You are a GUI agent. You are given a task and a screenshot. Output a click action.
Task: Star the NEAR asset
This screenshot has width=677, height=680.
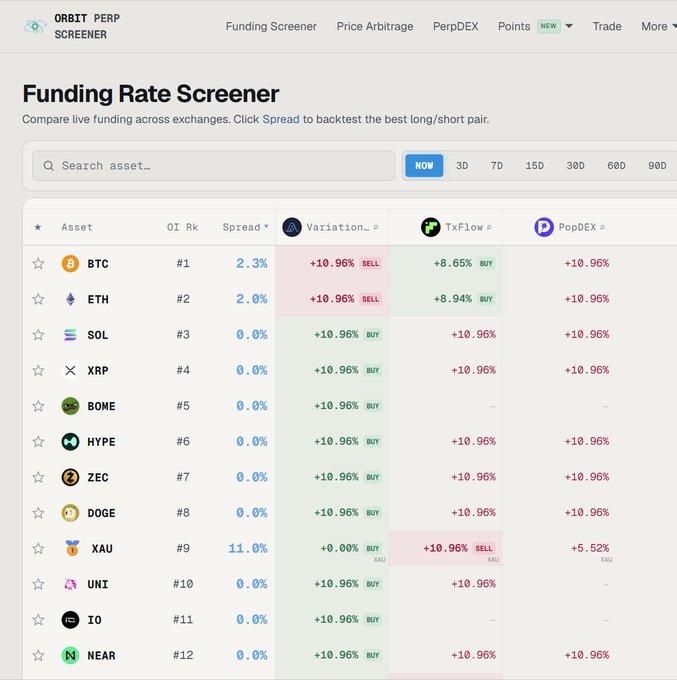[38, 655]
